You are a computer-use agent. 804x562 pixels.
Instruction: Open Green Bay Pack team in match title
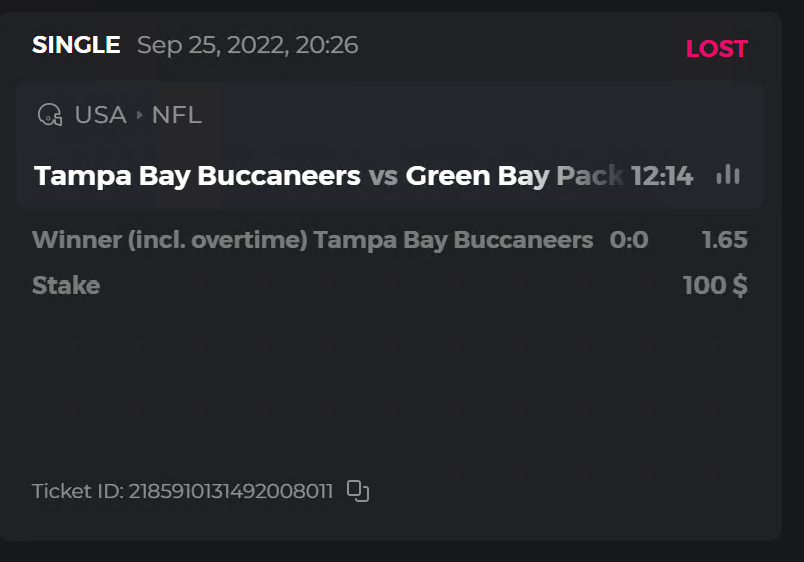pos(514,176)
